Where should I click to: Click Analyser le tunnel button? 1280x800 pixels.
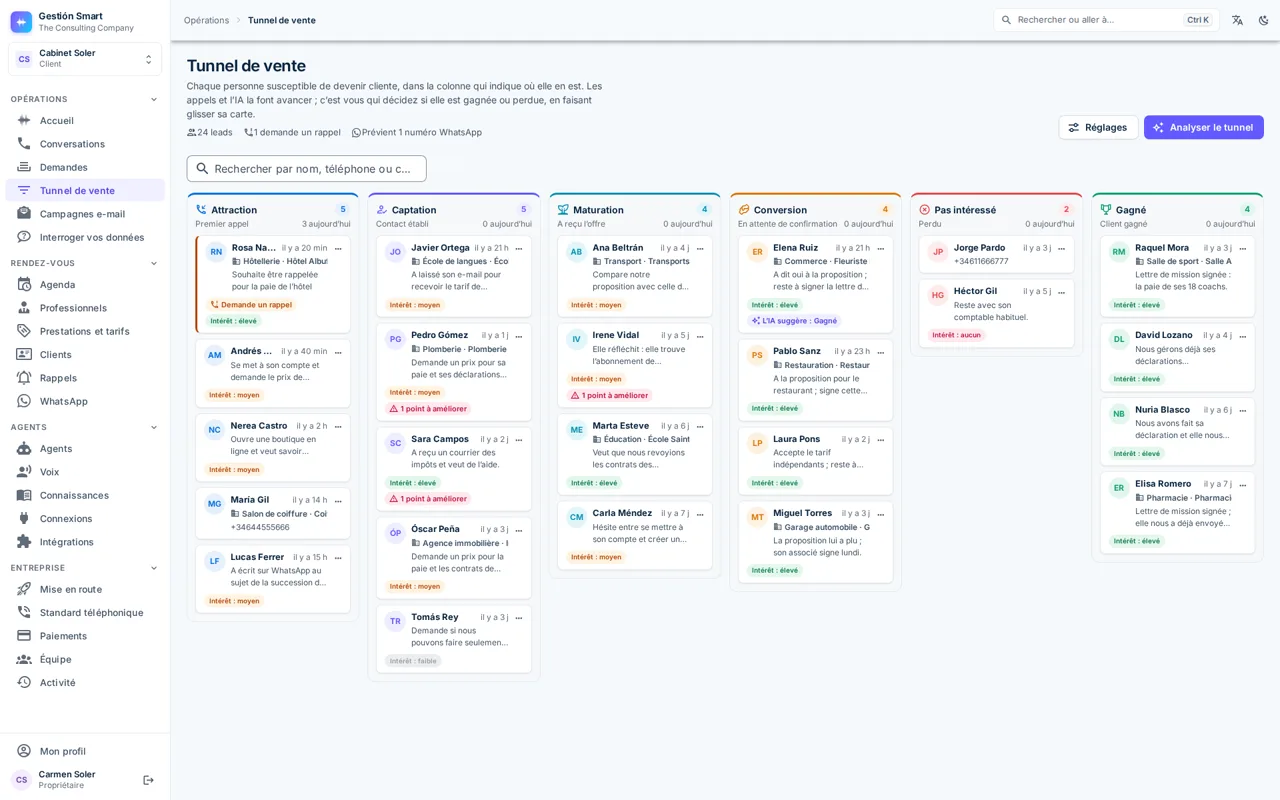pyautogui.click(x=1203, y=127)
